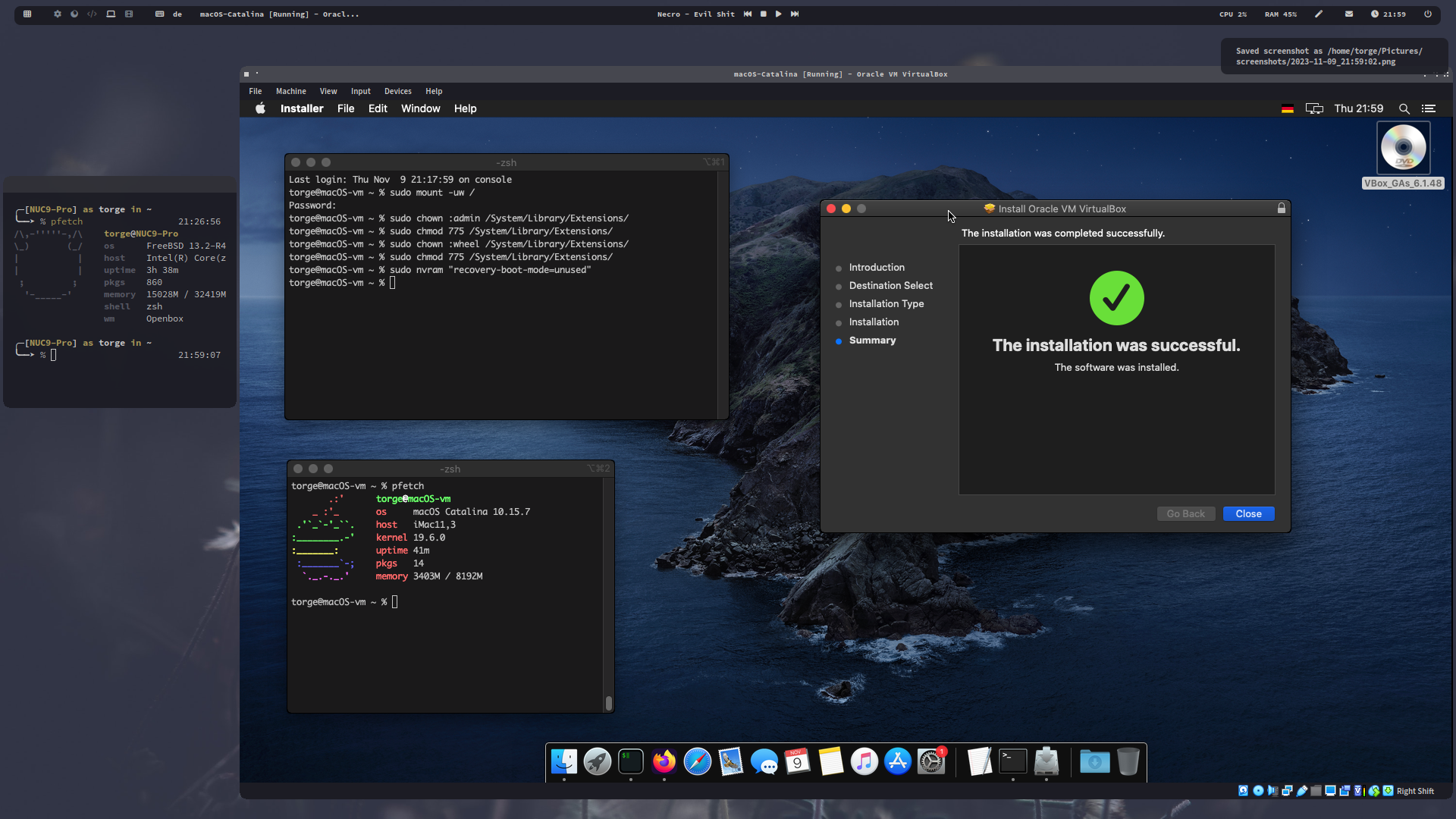Viewport: 1456px width, 819px height.
Task: Open the Installer Window menu
Action: pos(420,108)
